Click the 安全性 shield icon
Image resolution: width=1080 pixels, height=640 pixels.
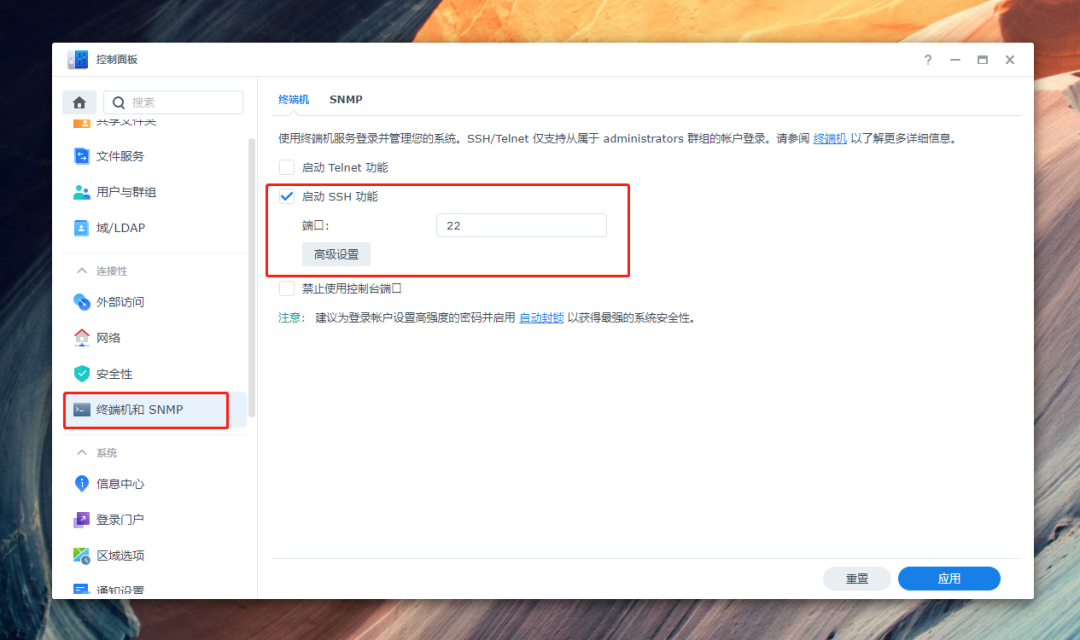[x=81, y=373]
